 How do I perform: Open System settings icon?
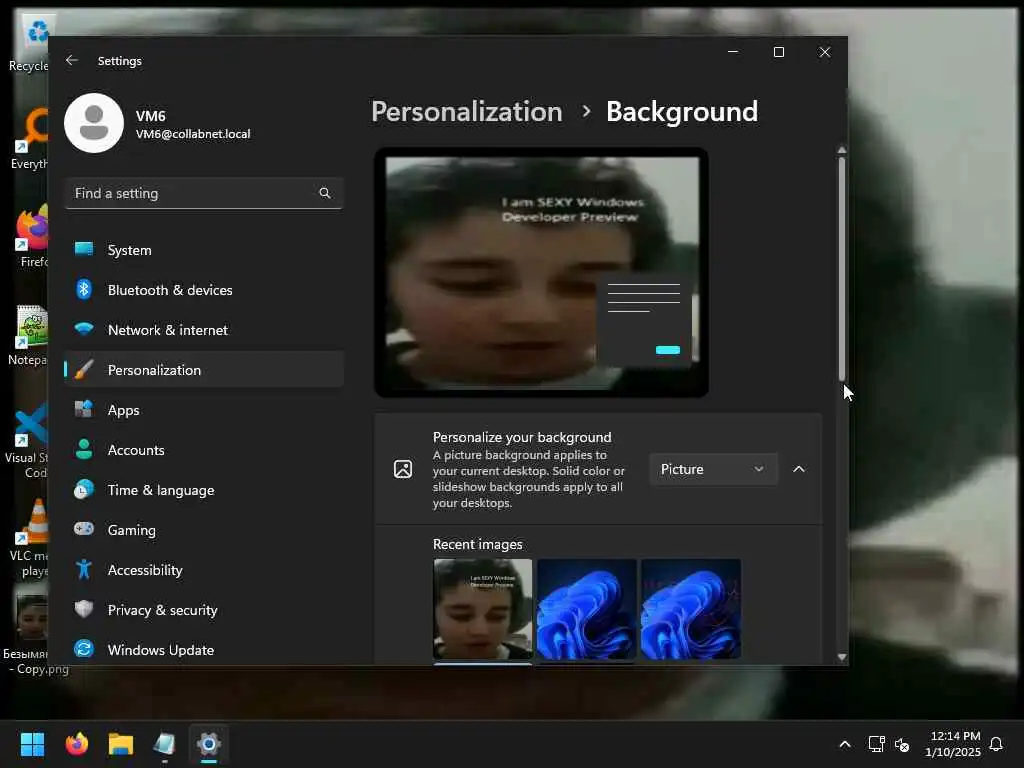coord(84,249)
